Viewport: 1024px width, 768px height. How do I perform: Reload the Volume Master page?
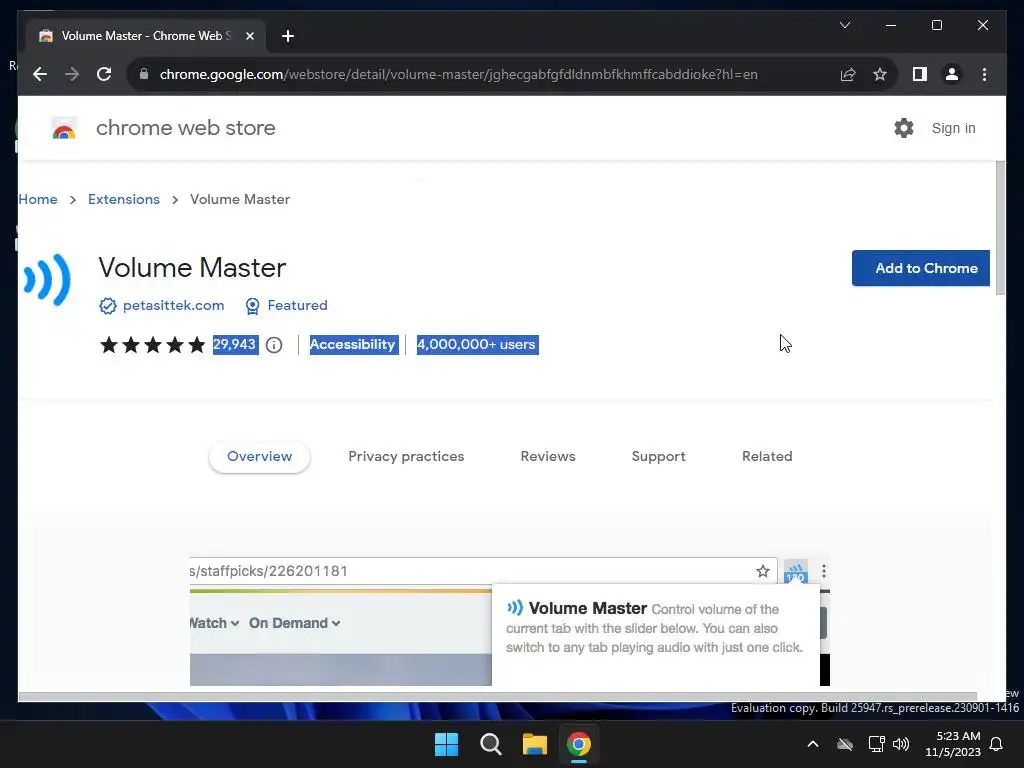coord(104,74)
